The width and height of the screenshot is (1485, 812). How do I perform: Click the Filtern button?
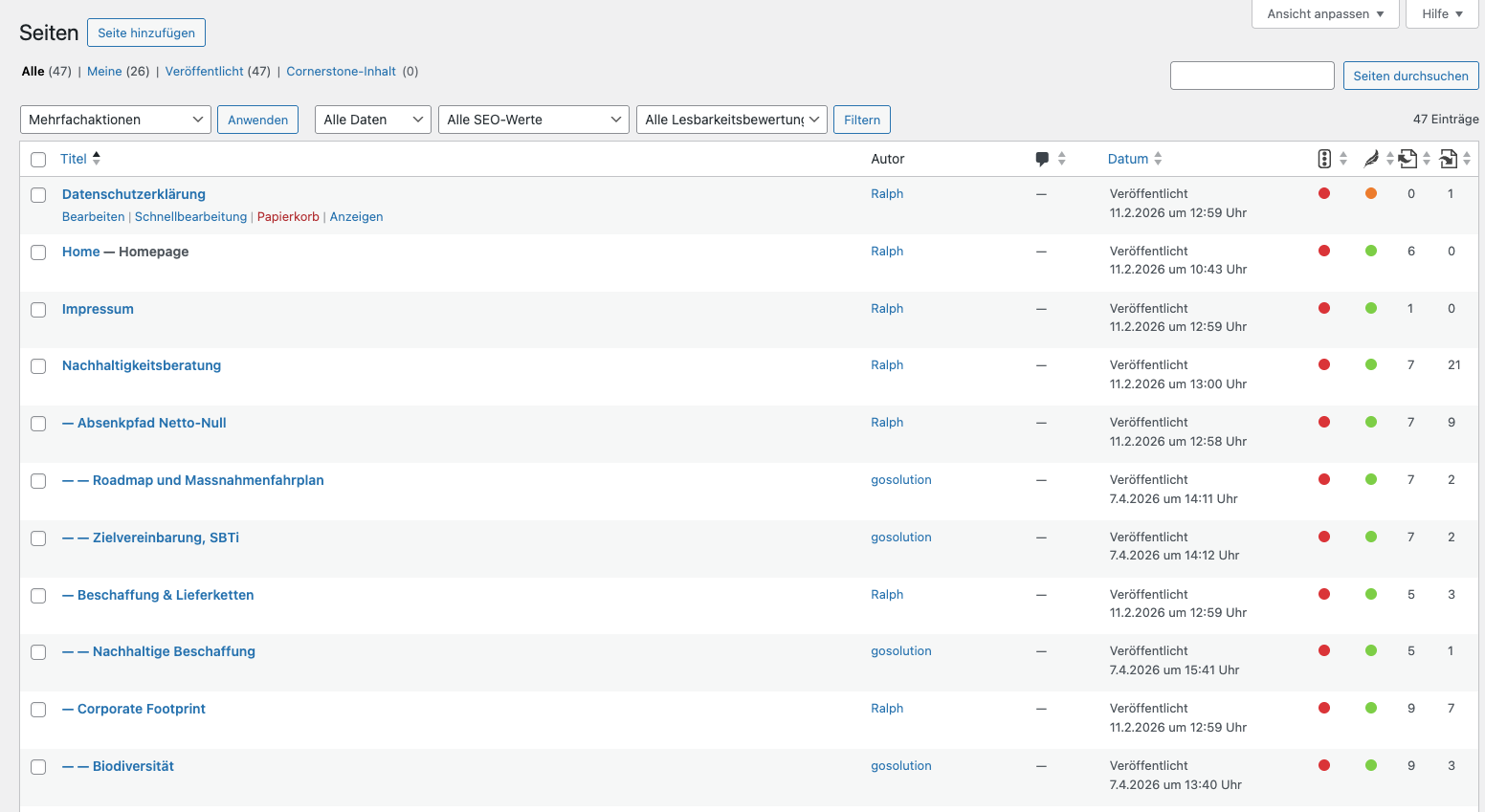(862, 120)
